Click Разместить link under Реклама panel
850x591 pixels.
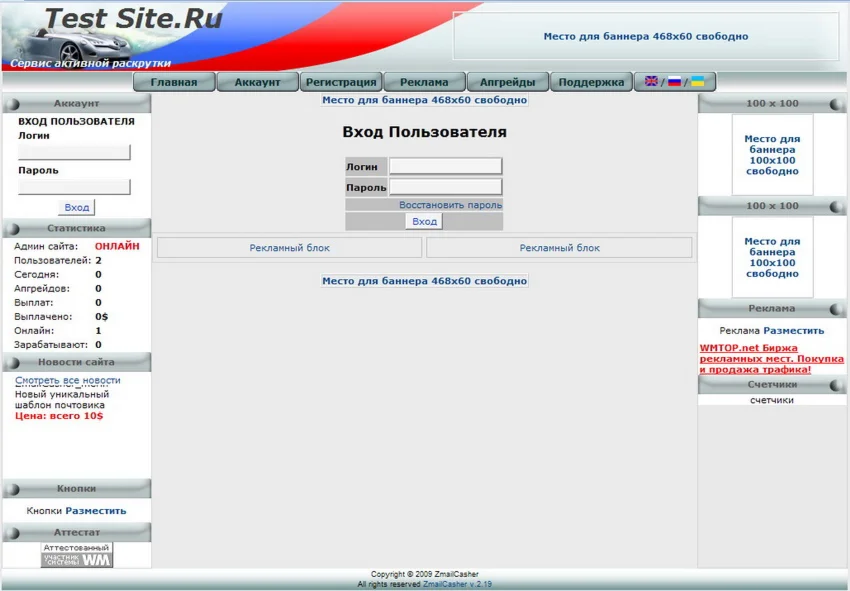coord(794,330)
